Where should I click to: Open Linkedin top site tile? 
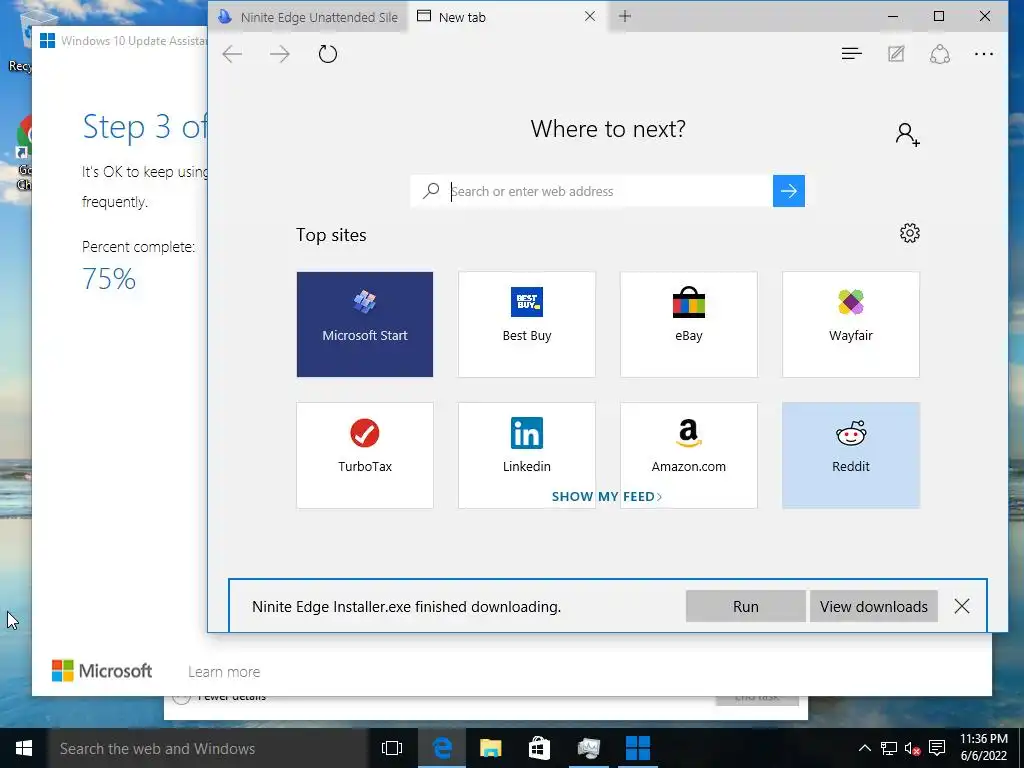pos(526,455)
